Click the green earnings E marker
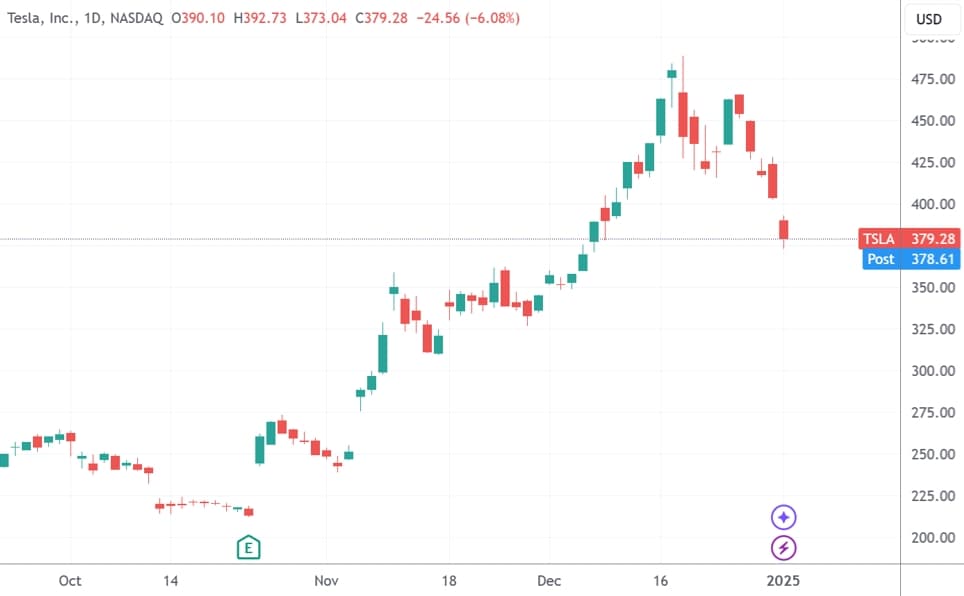 [x=248, y=547]
